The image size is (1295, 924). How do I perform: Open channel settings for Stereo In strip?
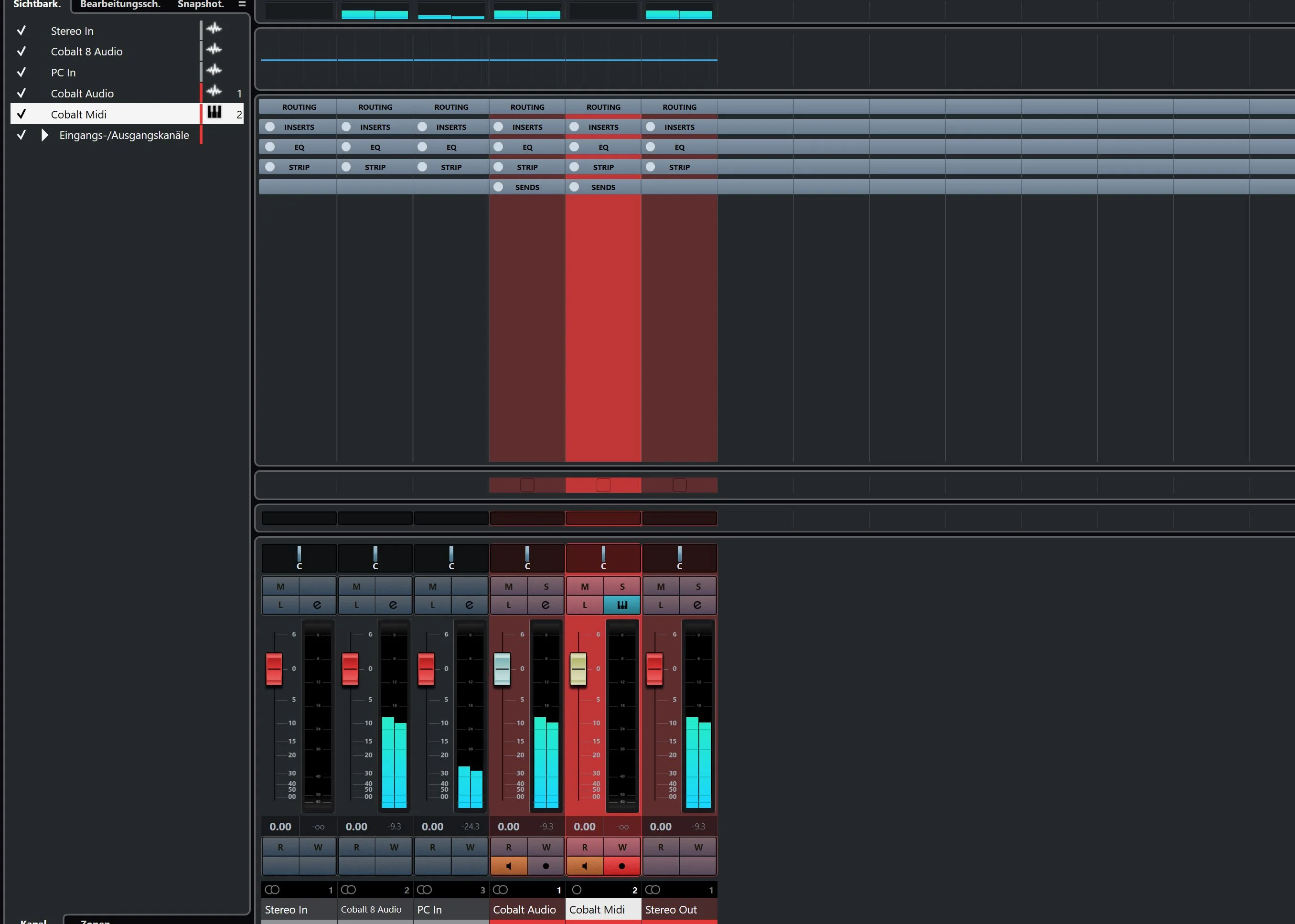[317, 605]
